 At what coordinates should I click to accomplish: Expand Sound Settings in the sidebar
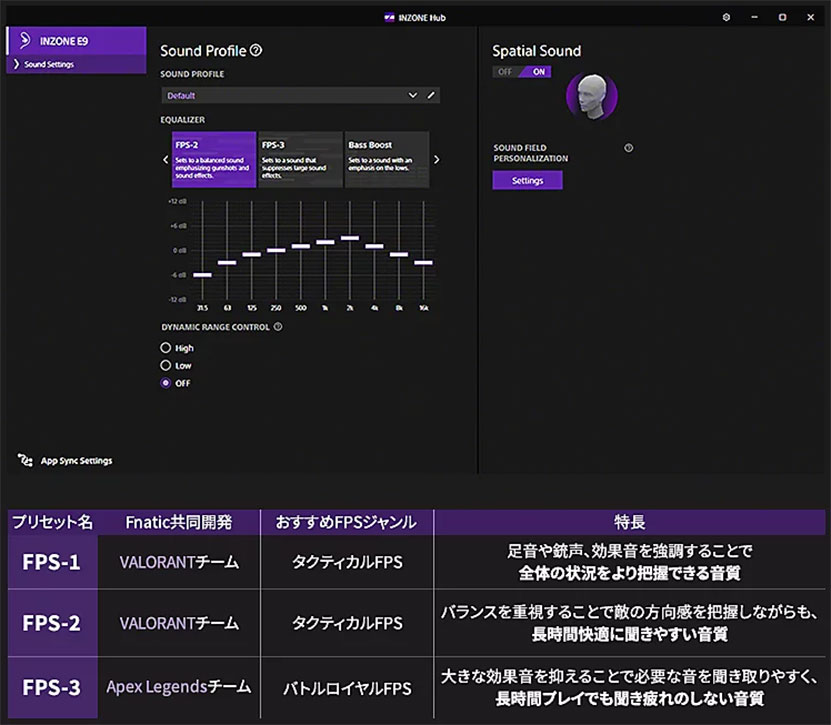[x=77, y=64]
